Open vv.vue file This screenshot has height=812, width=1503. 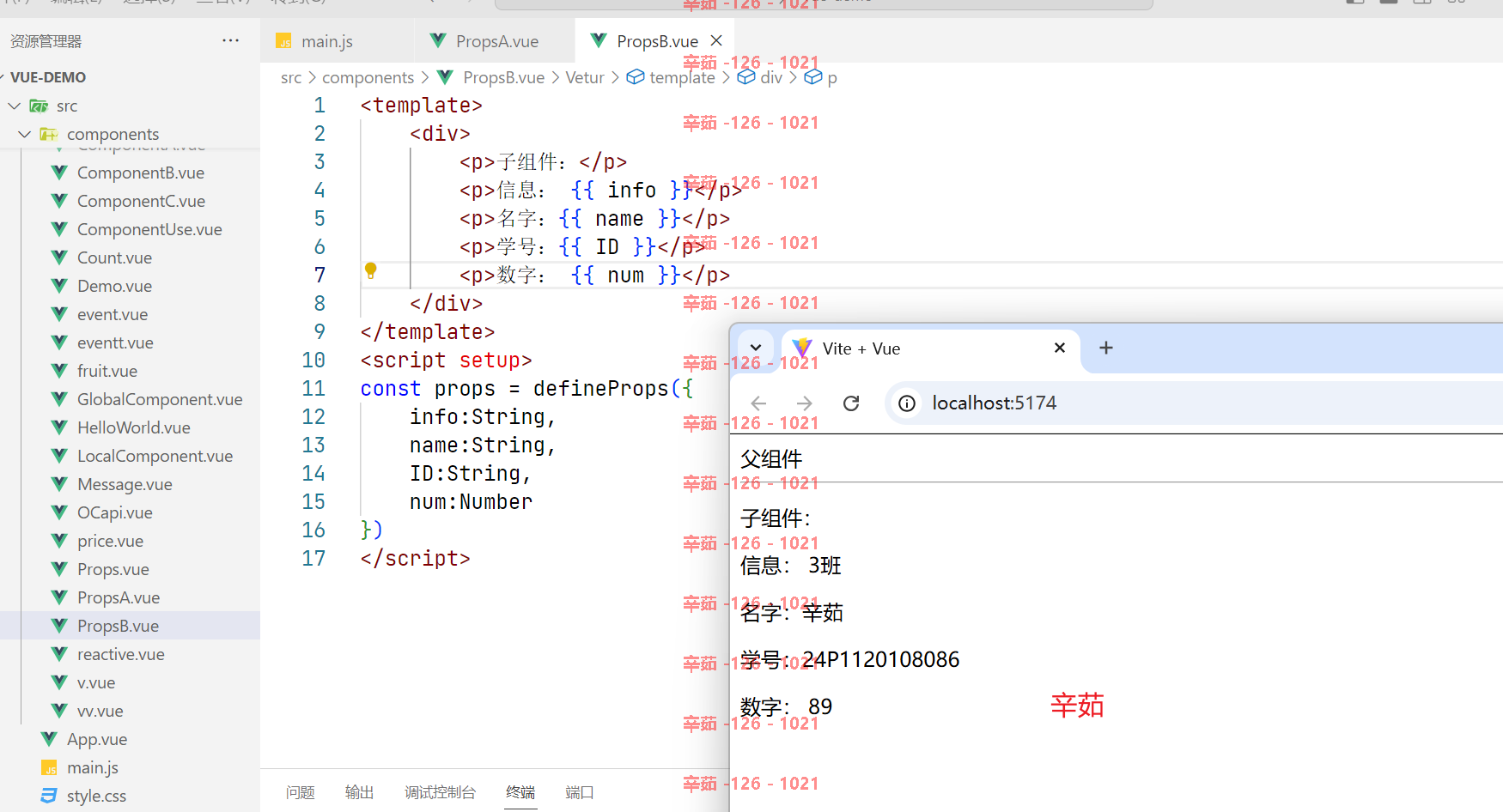[100, 711]
